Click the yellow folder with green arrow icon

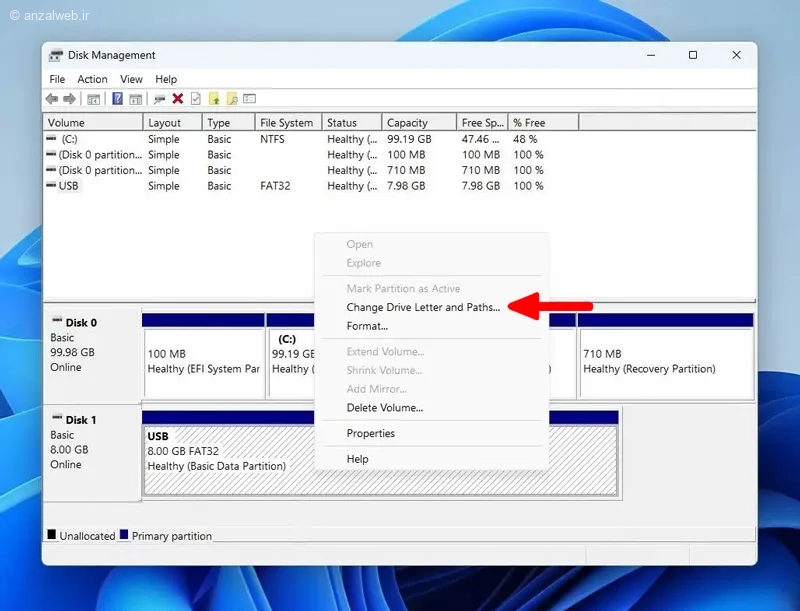tap(214, 99)
